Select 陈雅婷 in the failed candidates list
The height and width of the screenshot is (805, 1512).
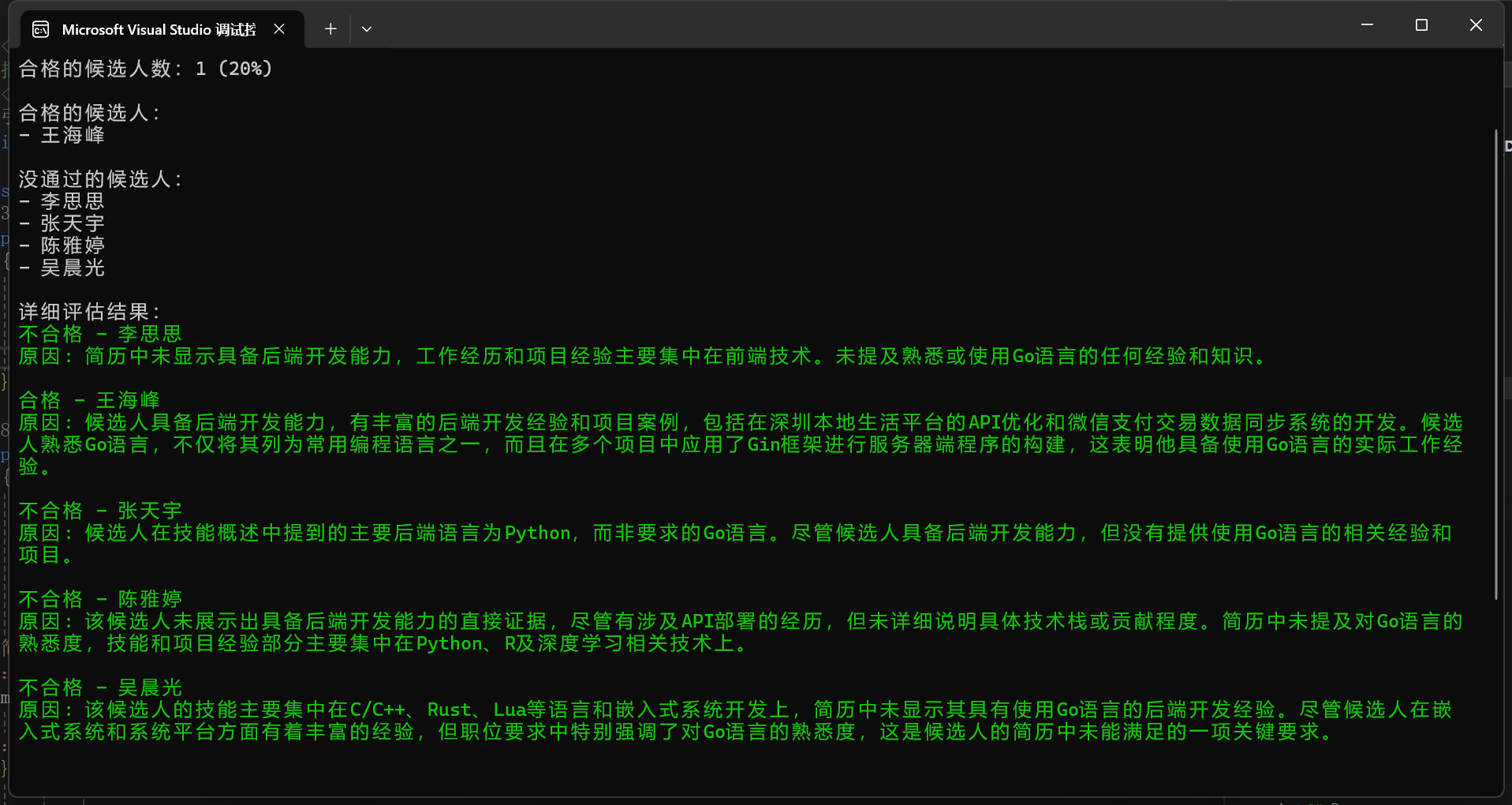72,245
